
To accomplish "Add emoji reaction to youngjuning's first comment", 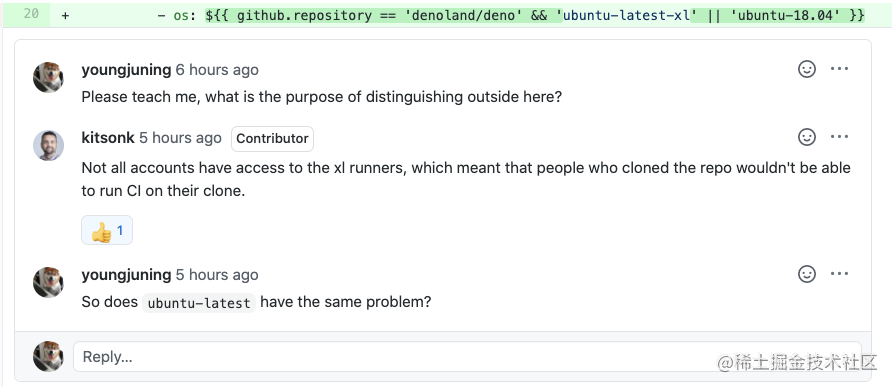I will coord(807,69).
